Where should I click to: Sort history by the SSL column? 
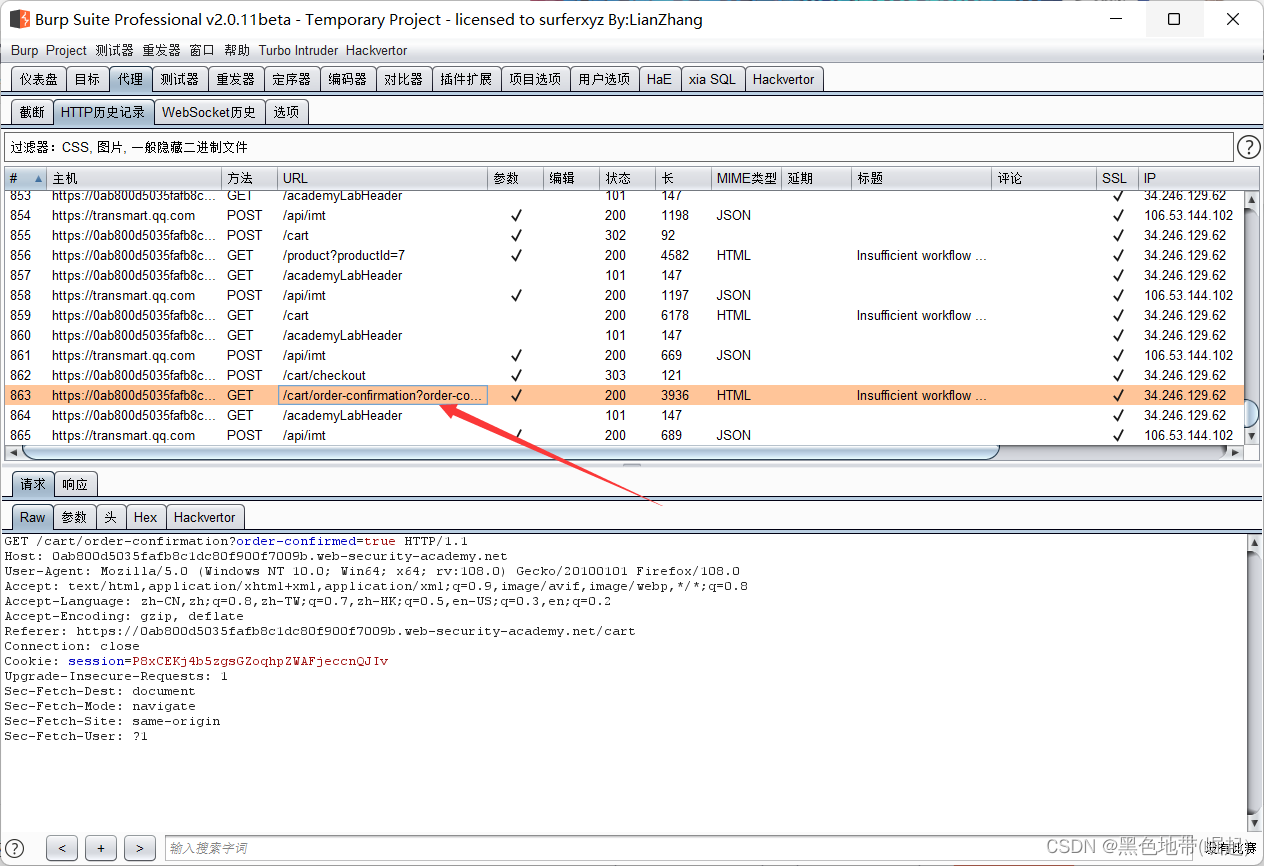click(1118, 178)
